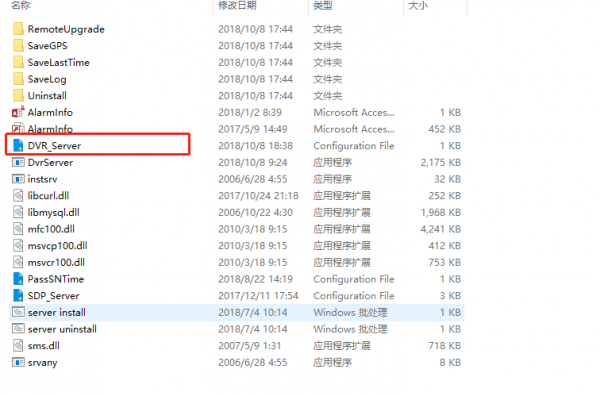The width and height of the screenshot is (600, 396).
Task: Click the Access icon of the 1 KB AlarmInfo
Action: click(18, 112)
